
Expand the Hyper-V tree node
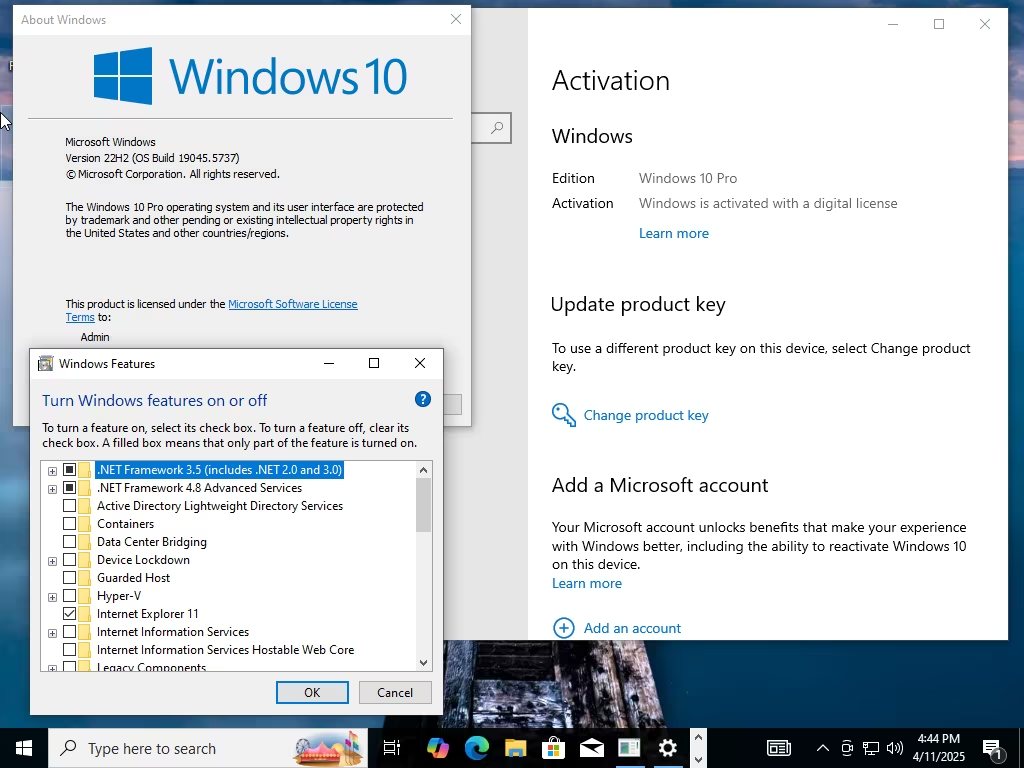[x=52, y=596]
